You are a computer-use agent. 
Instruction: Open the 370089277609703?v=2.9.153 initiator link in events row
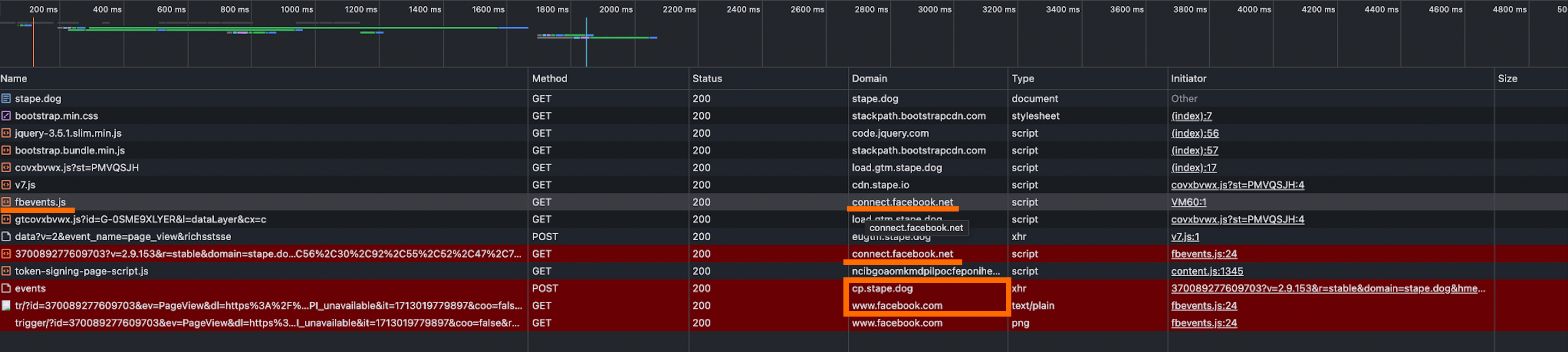tap(1328, 288)
